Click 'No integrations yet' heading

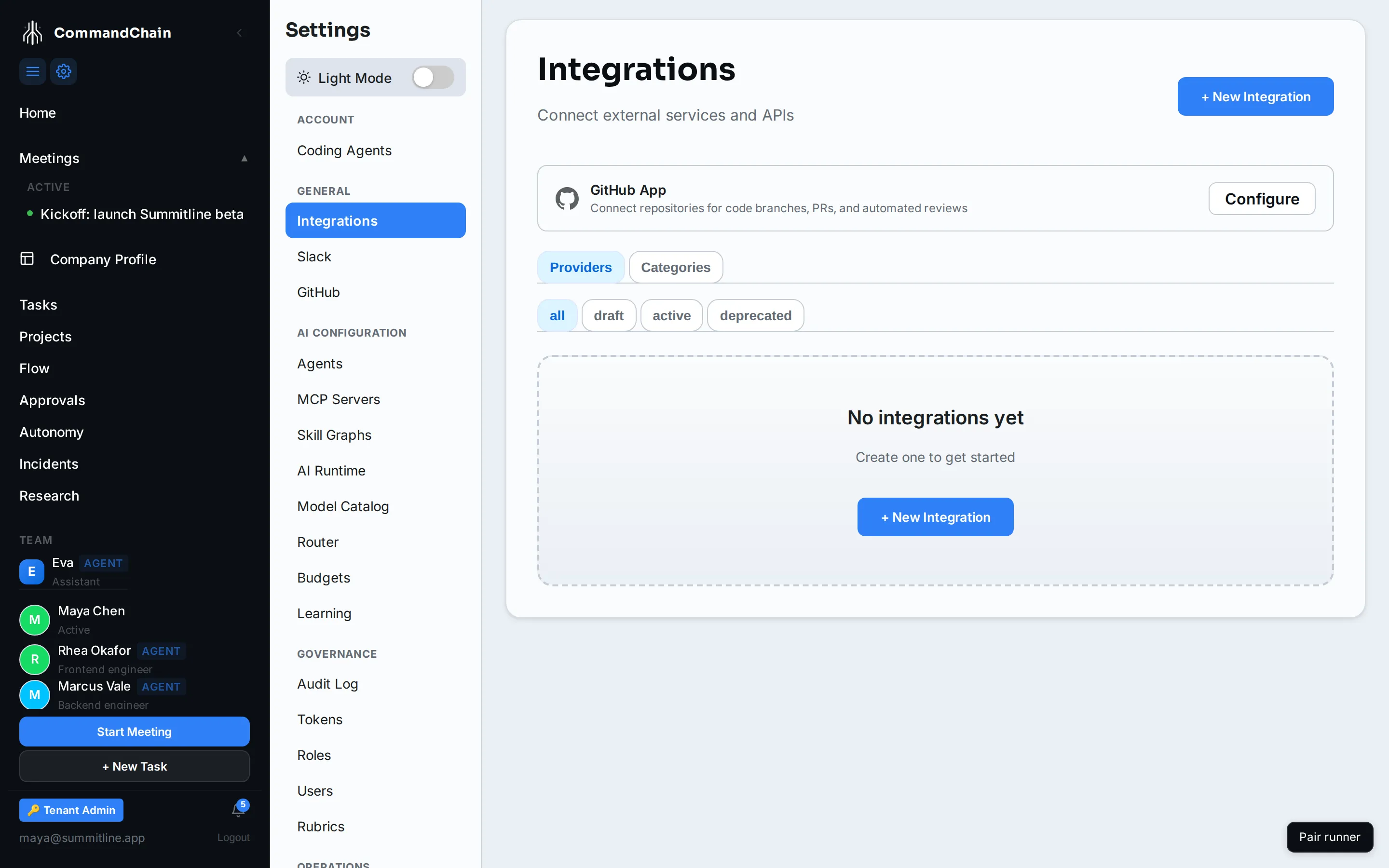pyautogui.click(x=935, y=417)
